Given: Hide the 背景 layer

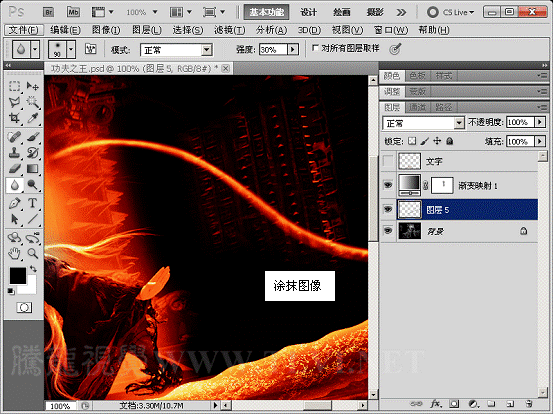Looking at the screenshot, I should point(388,231).
